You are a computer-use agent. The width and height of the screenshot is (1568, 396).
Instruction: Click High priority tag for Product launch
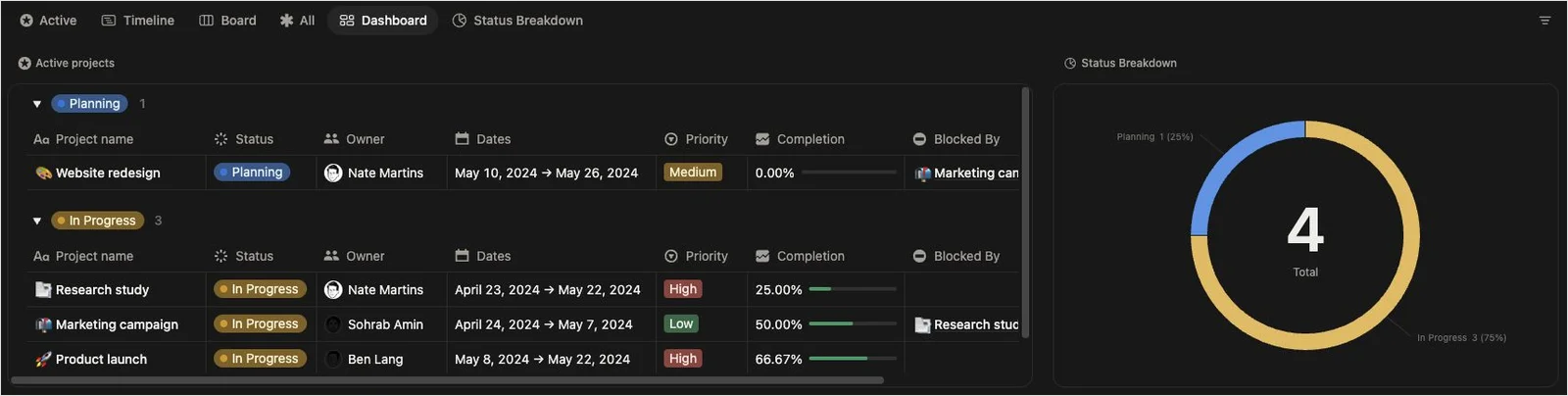click(x=683, y=359)
